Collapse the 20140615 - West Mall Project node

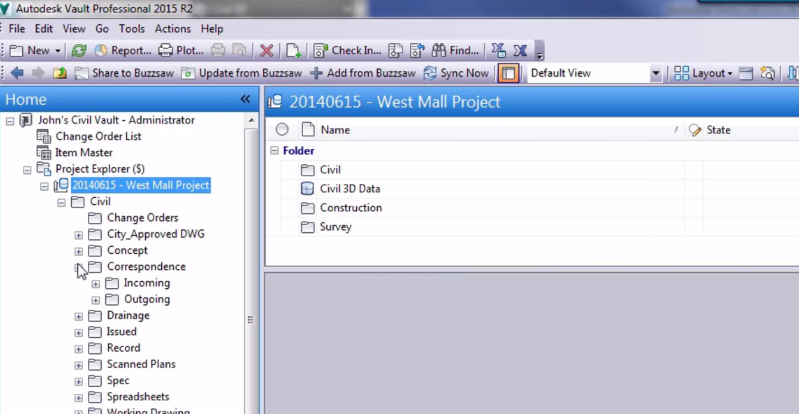[x=44, y=187]
